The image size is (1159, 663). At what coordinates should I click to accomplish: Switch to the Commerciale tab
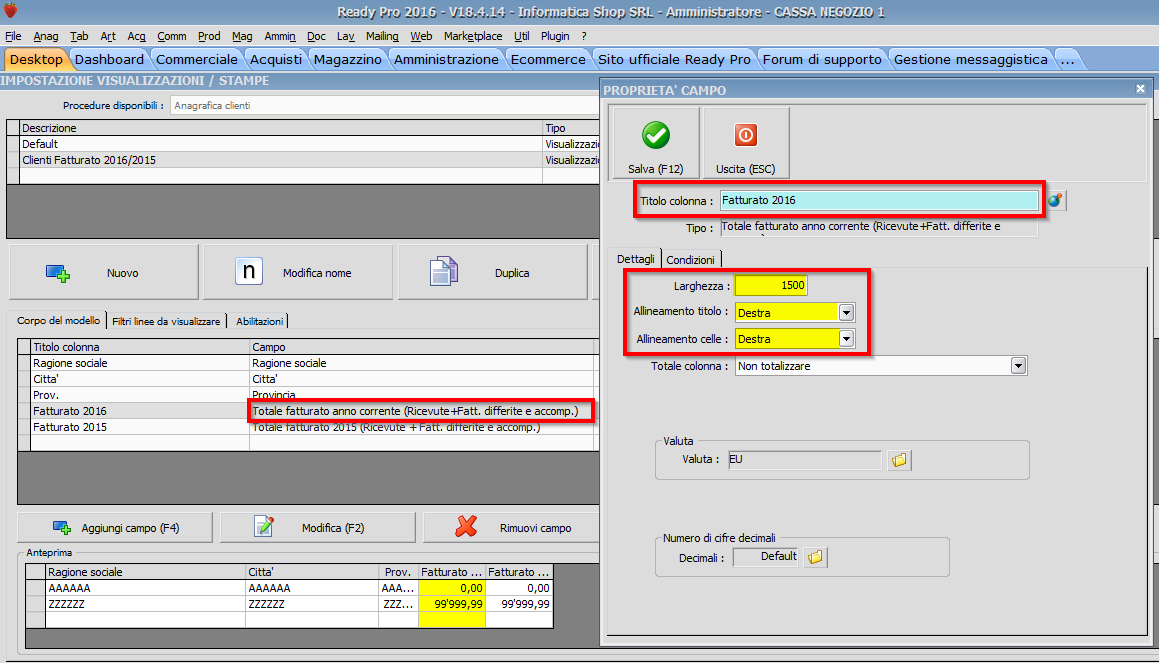tap(197, 59)
